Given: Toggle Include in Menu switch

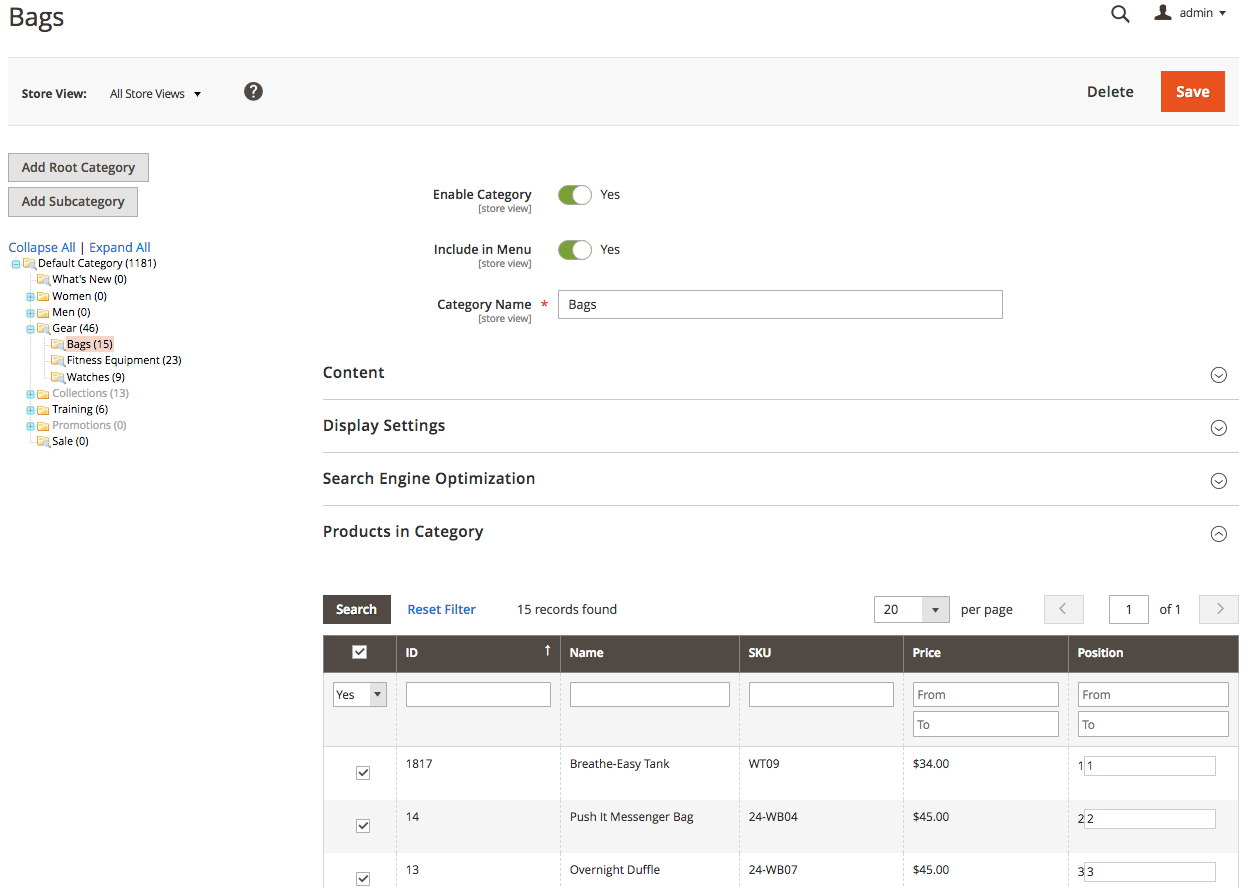Looking at the screenshot, I should point(575,250).
